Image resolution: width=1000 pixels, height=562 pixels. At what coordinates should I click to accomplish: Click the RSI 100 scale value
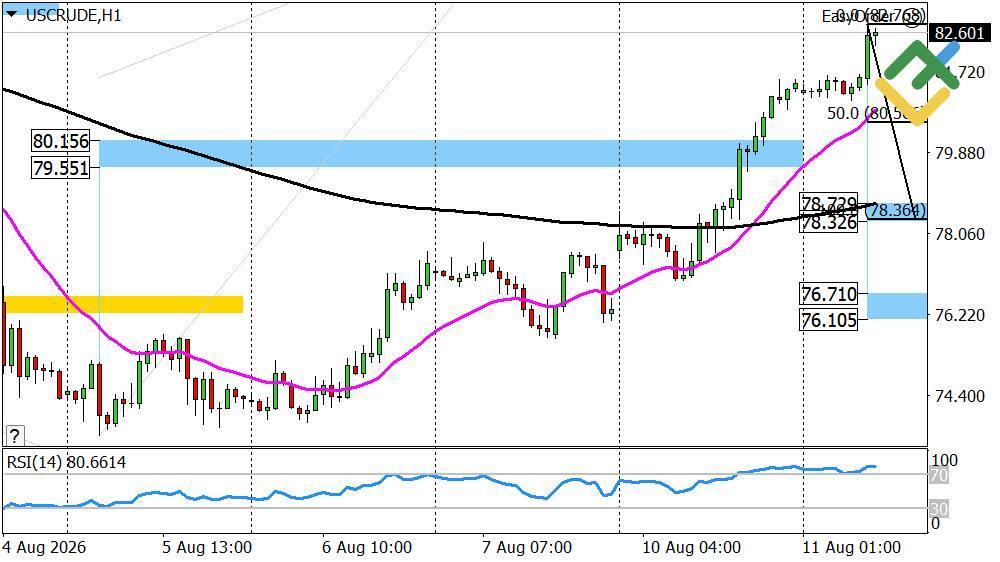pos(945,461)
